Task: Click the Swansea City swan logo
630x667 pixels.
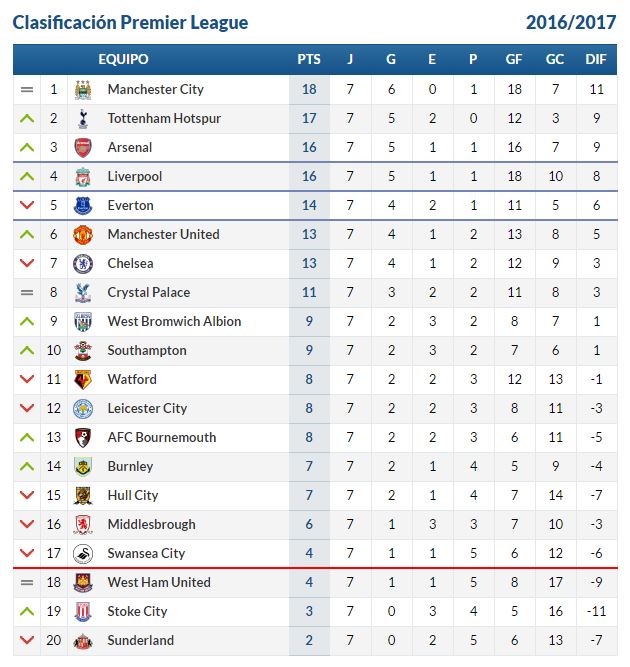Action: coord(83,554)
